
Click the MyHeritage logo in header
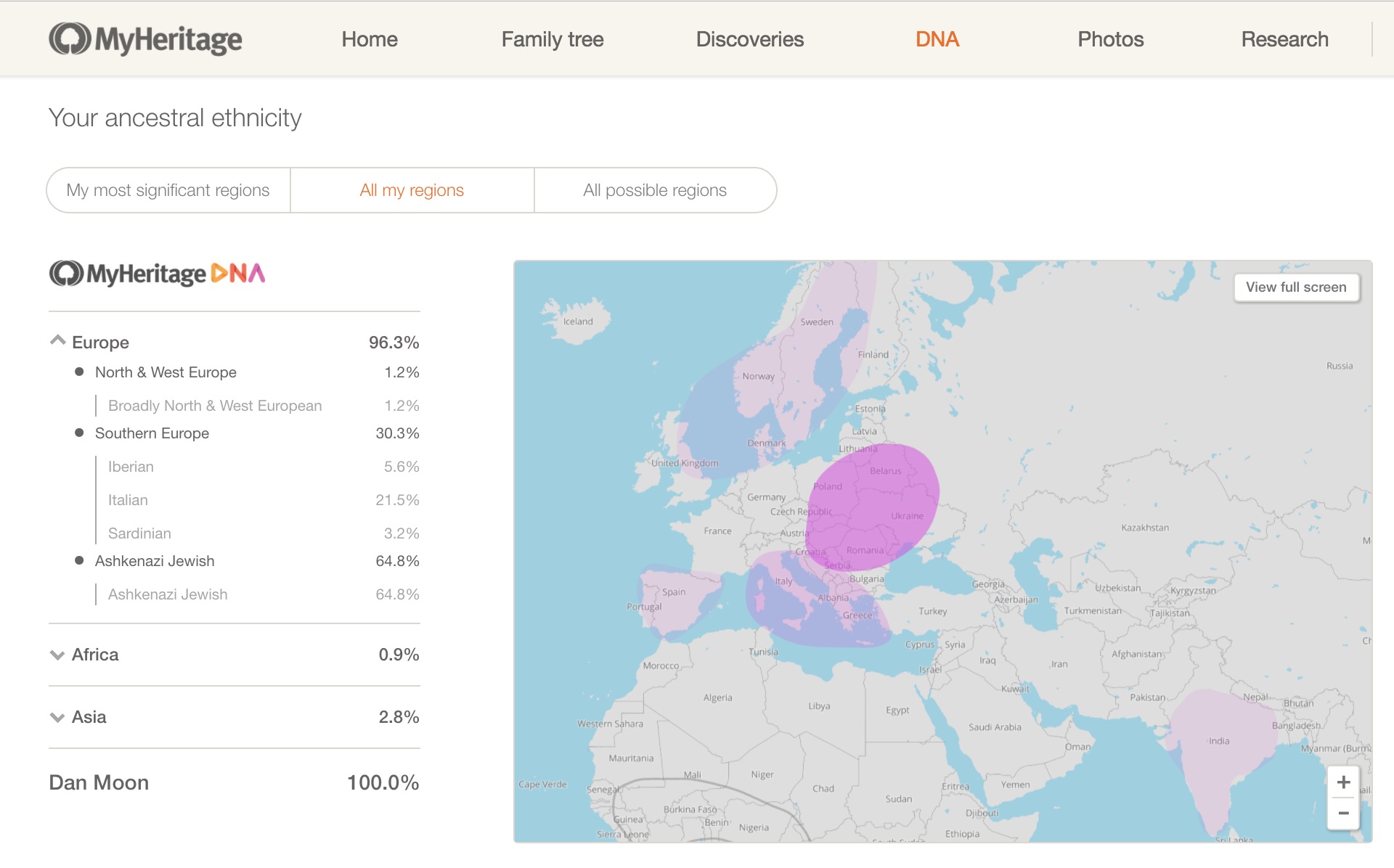(x=145, y=39)
